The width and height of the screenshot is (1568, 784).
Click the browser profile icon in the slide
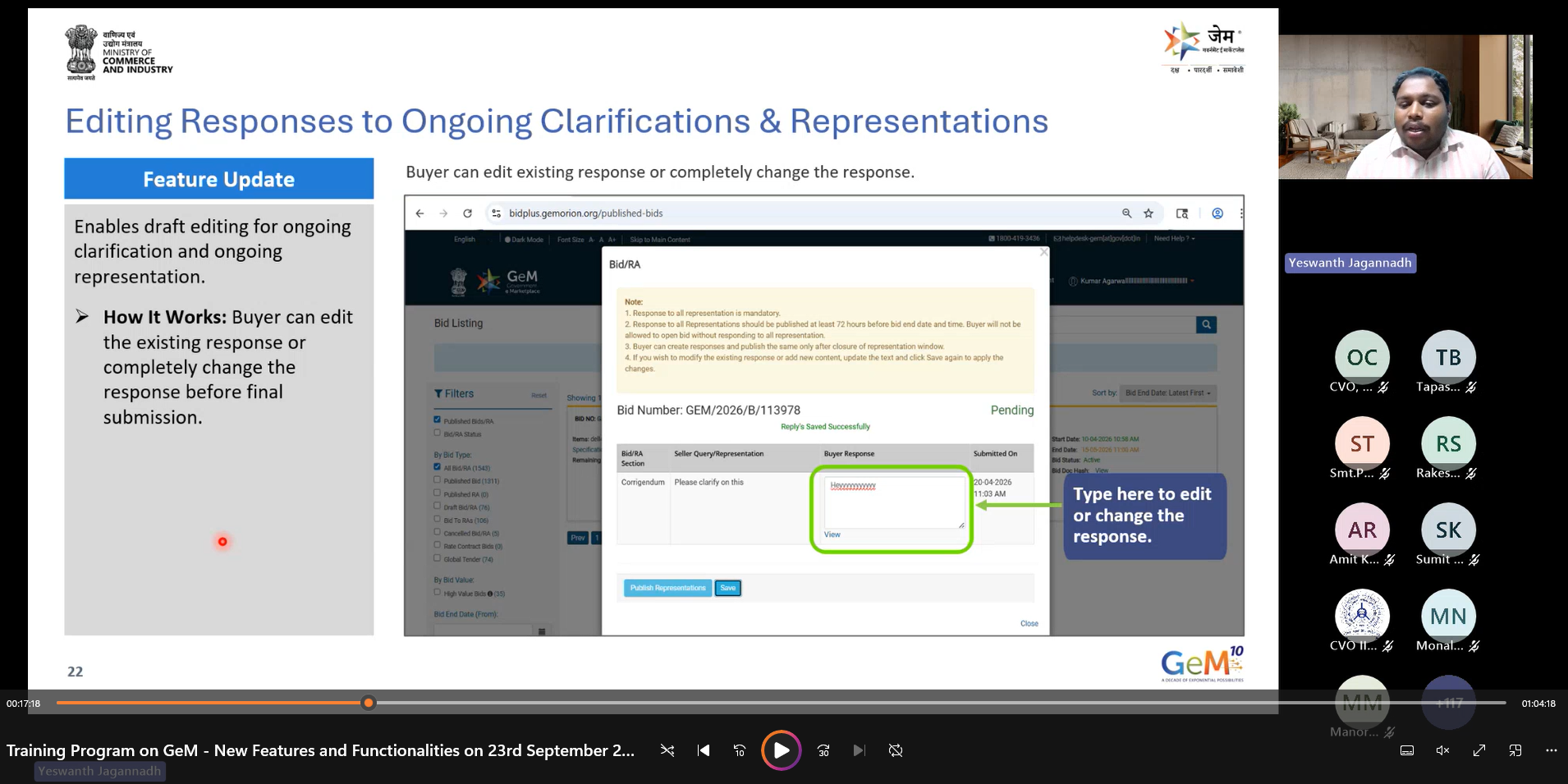[x=1217, y=213]
